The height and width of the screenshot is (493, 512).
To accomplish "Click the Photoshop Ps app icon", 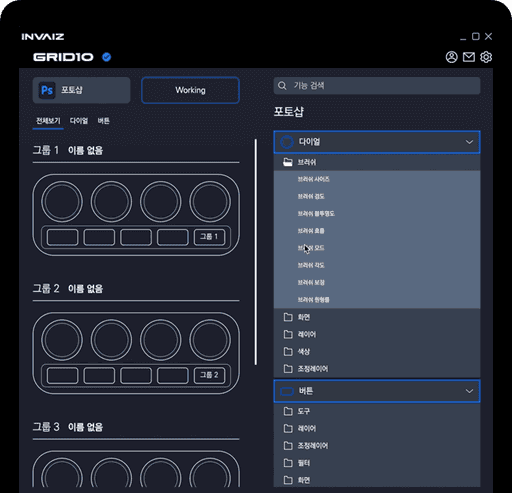I will coord(47,90).
